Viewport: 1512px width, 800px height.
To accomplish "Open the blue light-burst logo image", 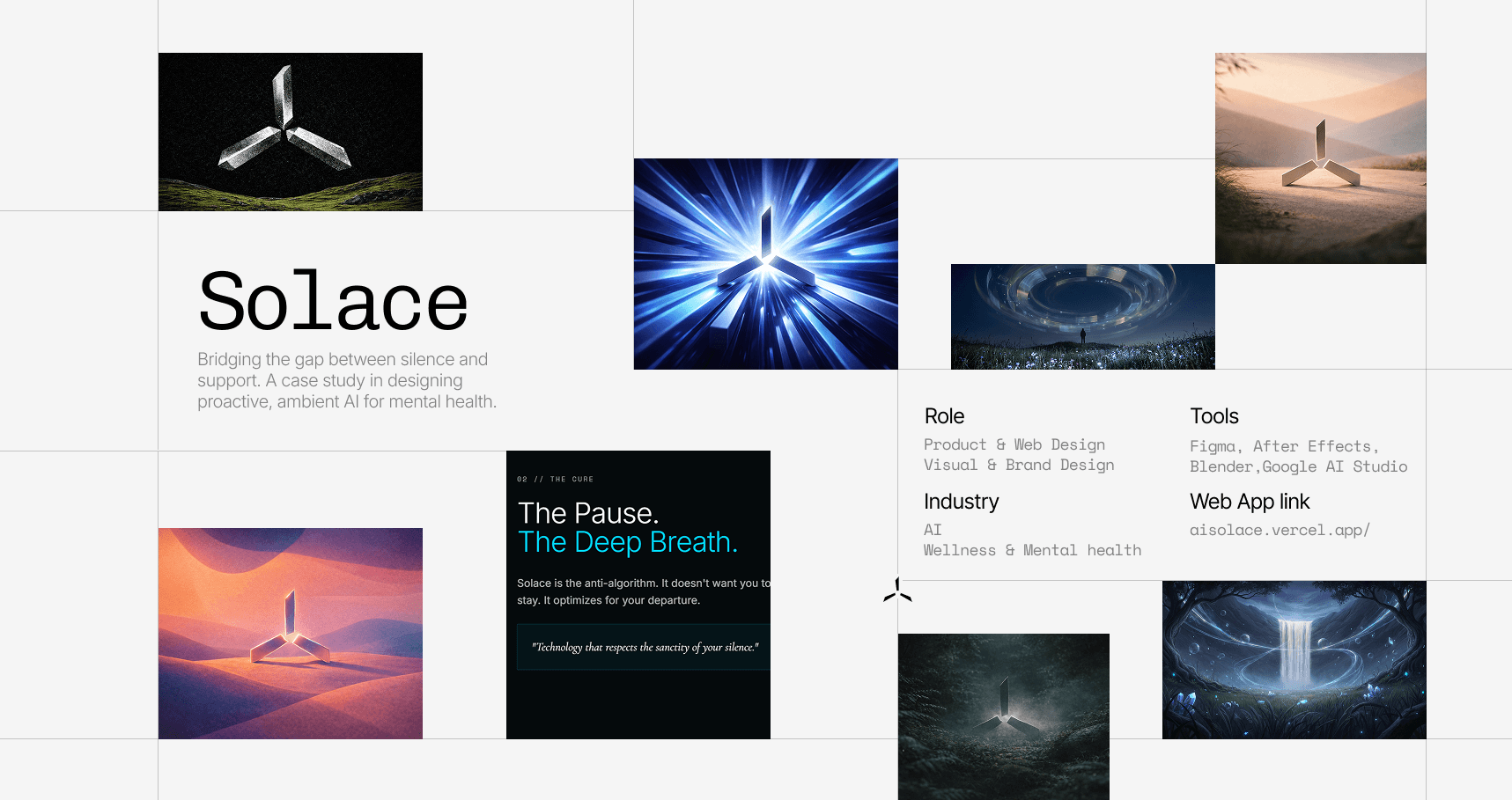I will [766, 264].
